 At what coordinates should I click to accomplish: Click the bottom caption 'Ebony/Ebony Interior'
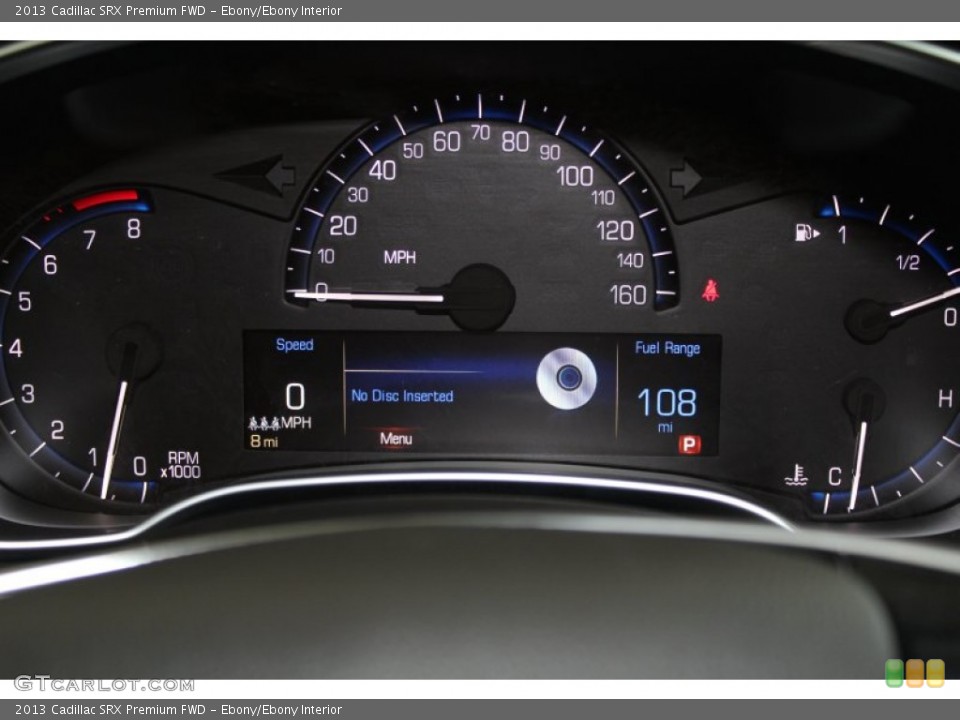coord(281,710)
